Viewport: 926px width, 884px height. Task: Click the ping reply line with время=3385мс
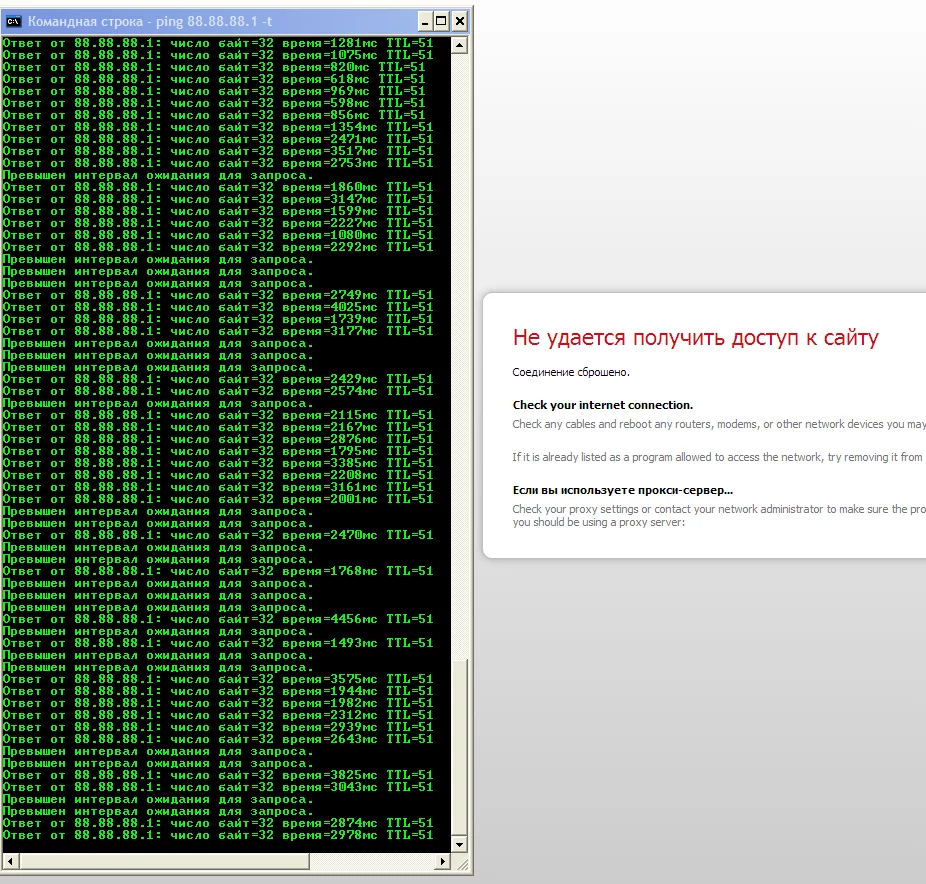pos(218,464)
